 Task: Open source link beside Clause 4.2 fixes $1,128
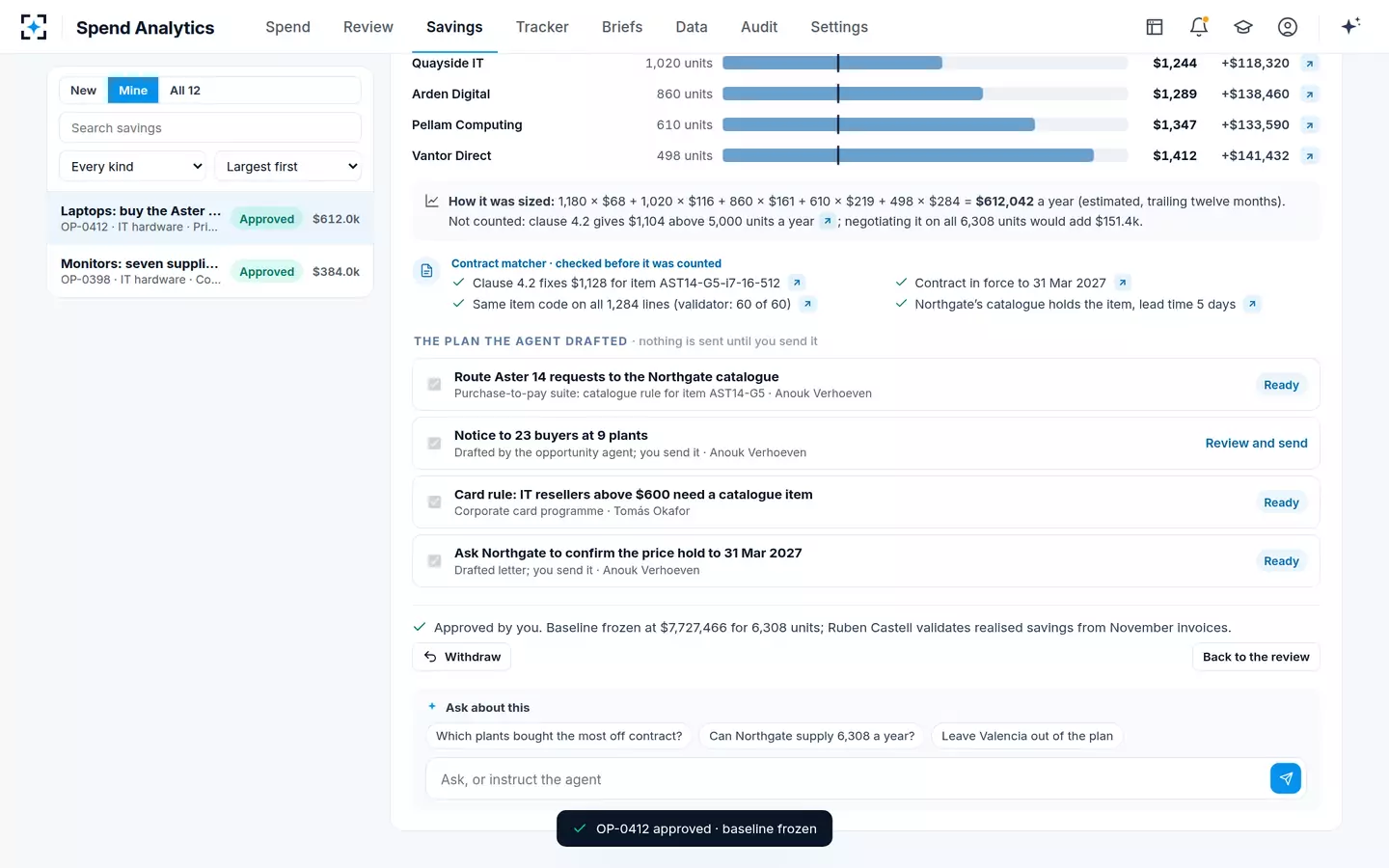click(x=796, y=283)
